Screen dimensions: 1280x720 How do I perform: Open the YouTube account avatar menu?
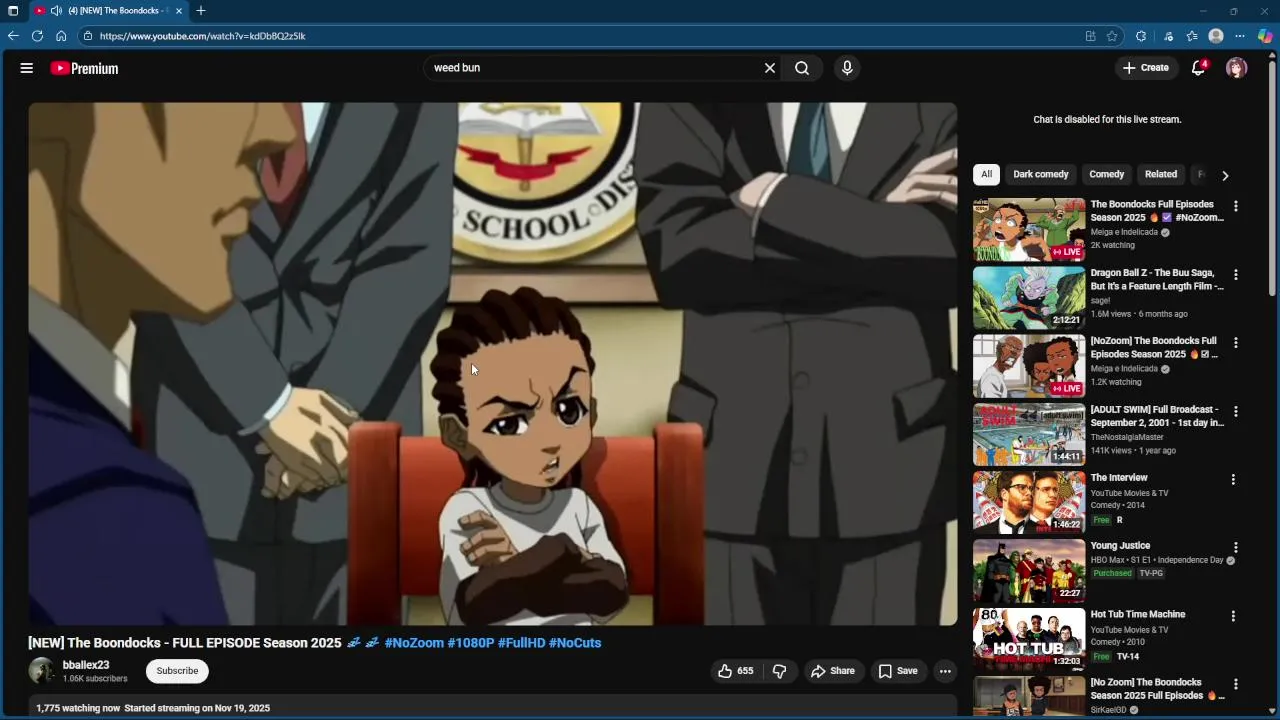(1237, 68)
